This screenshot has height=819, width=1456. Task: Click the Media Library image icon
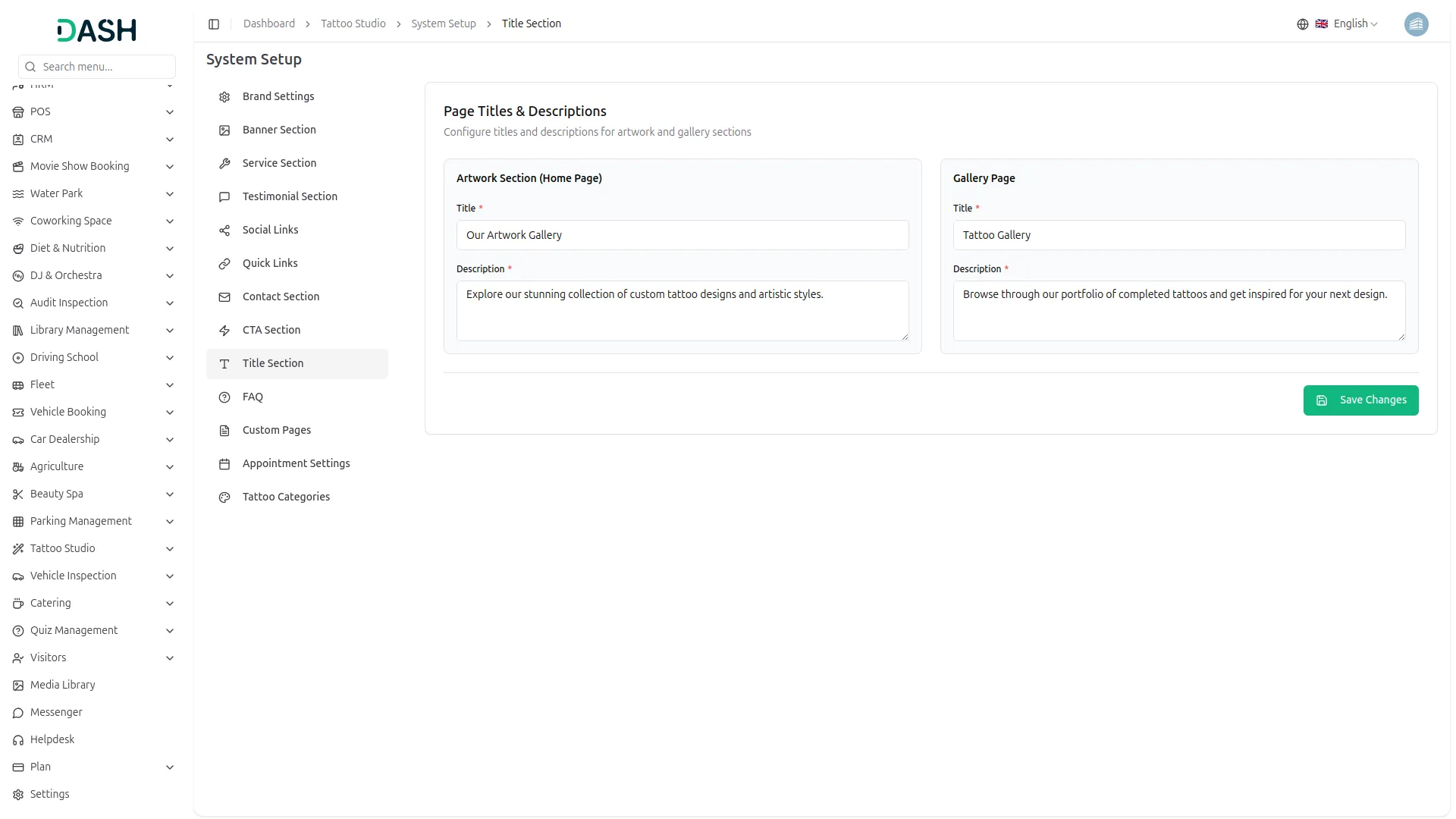pyautogui.click(x=18, y=686)
